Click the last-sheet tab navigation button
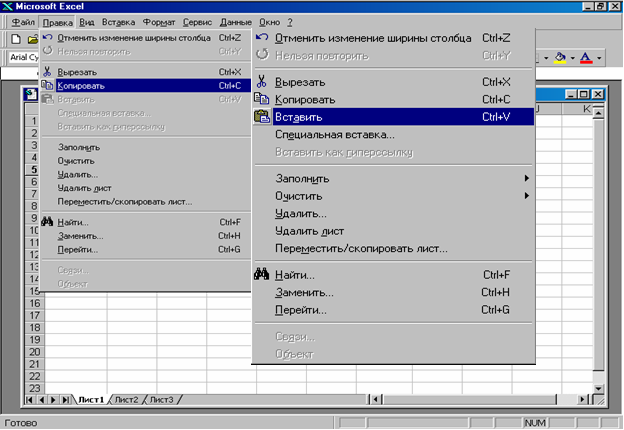 pos(66,400)
